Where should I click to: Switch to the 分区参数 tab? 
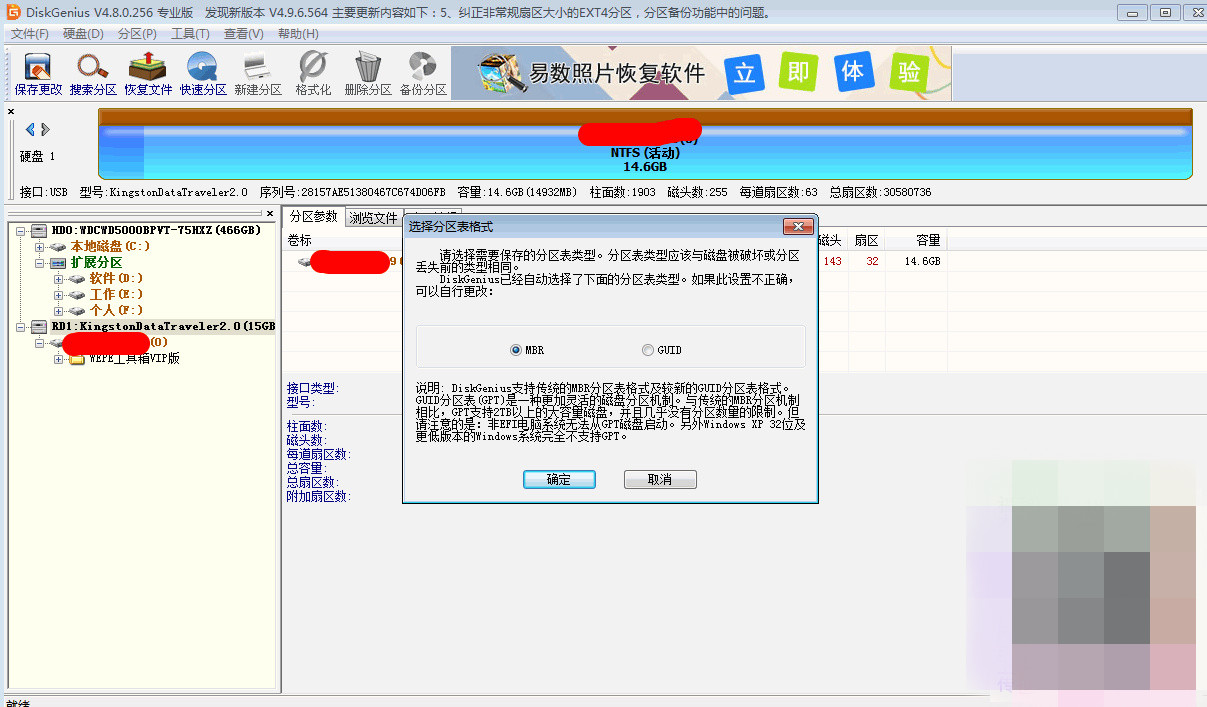point(314,217)
